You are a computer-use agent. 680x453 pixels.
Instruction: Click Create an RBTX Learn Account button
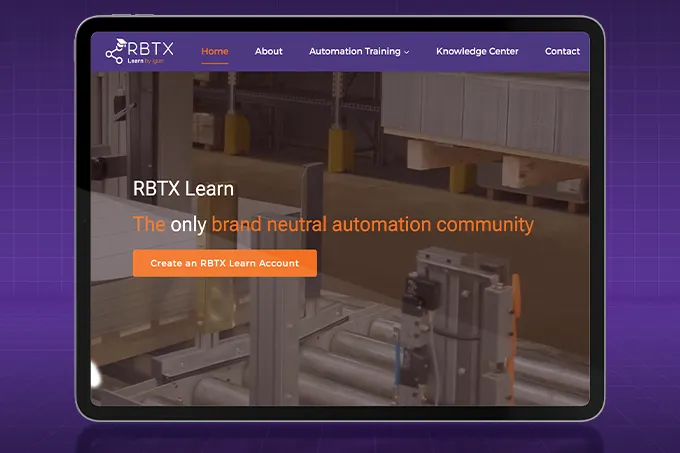coord(225,263)
